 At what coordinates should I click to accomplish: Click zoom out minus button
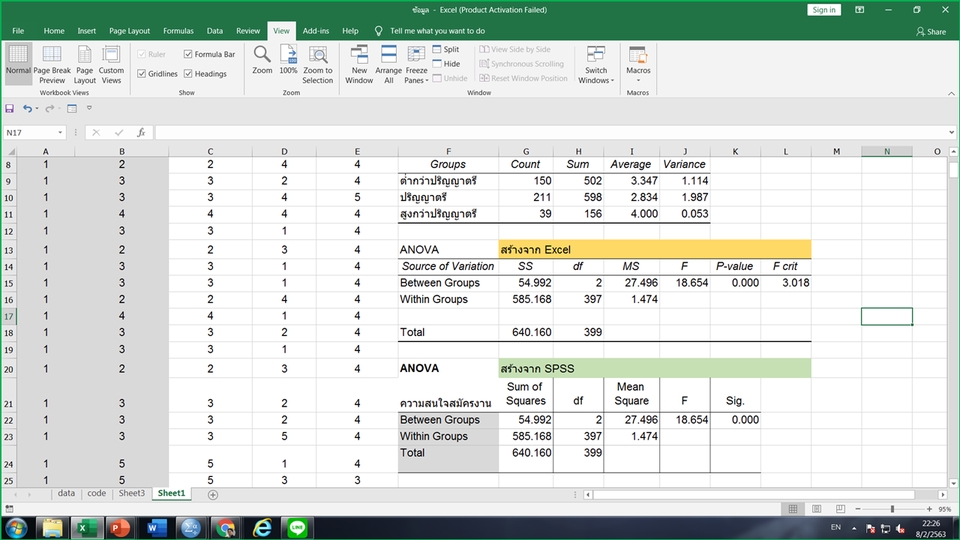(x=858, y=509)
